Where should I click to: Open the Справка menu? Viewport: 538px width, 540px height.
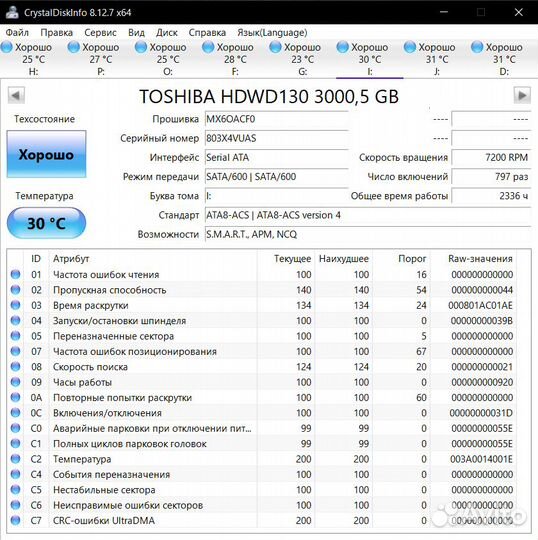pyautogui.click(x=207, y=33)
